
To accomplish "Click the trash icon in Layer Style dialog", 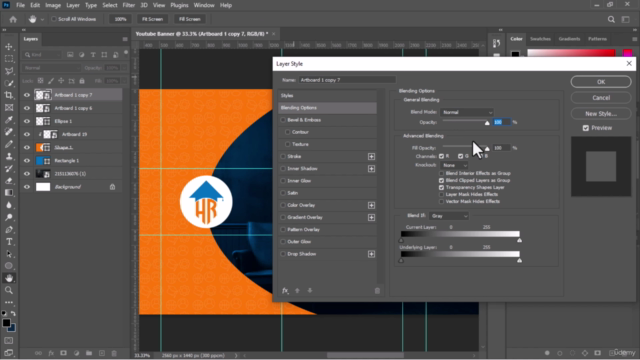I will pyautogui.click(x=377, y=291).
